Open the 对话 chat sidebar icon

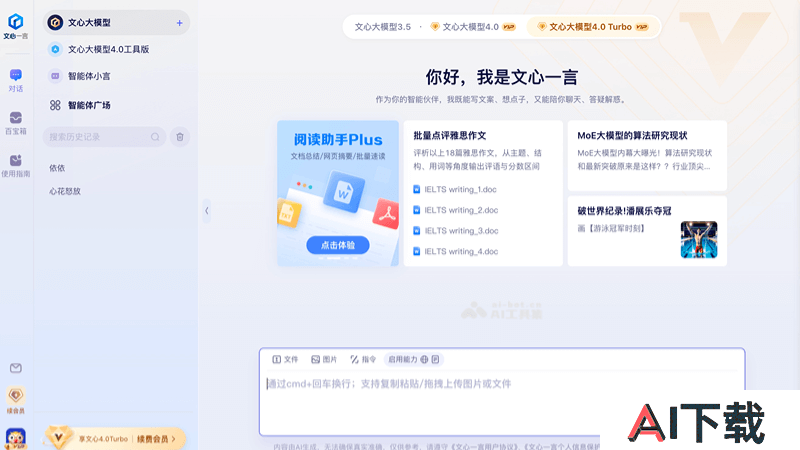click(16, 81)
